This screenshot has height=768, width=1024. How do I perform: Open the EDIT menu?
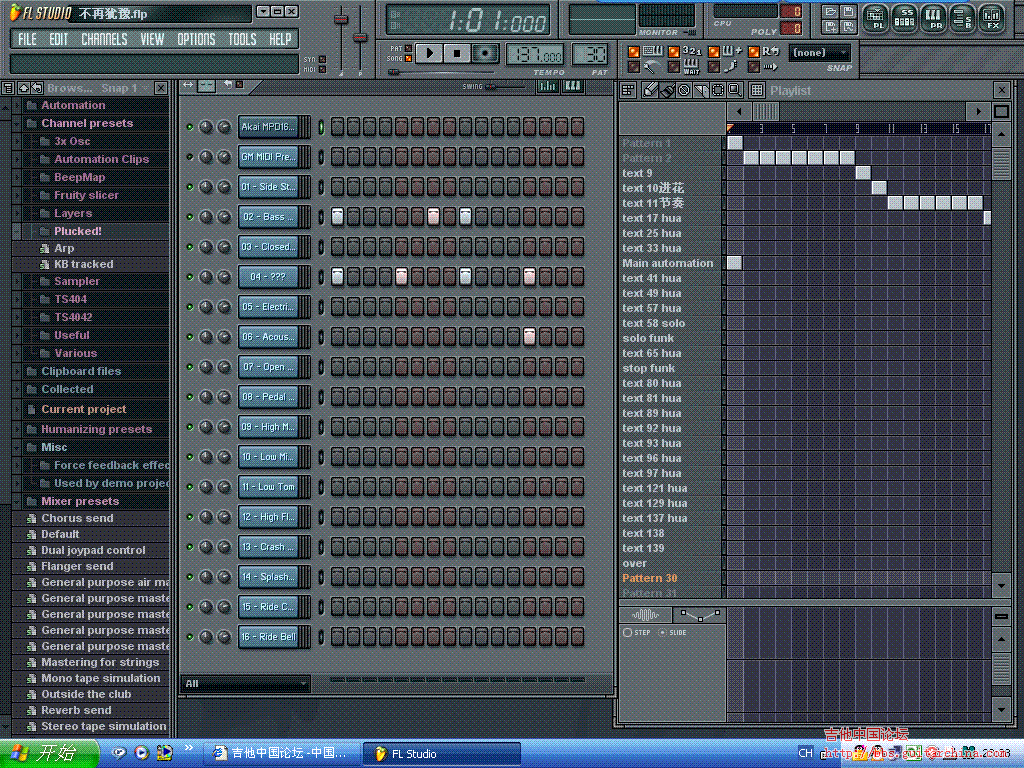tap(58, 39)
